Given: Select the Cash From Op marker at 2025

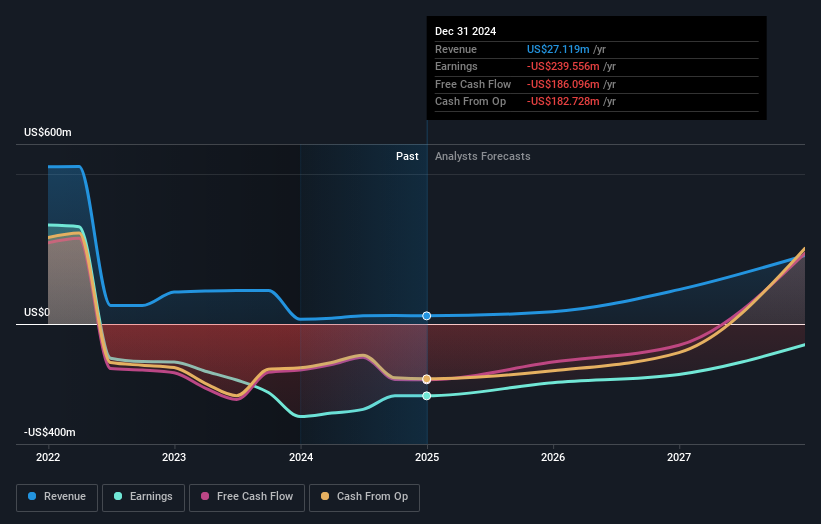Looking at the screenshot, I should pos(427,379).
